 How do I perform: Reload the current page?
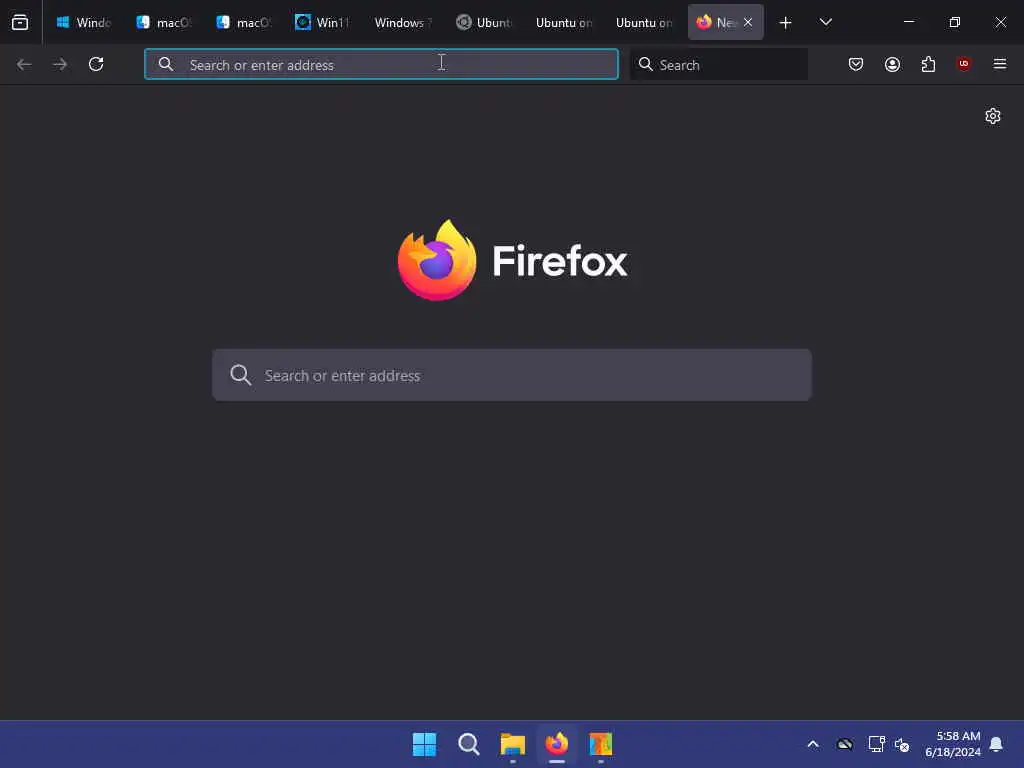(x=96, y=64)
